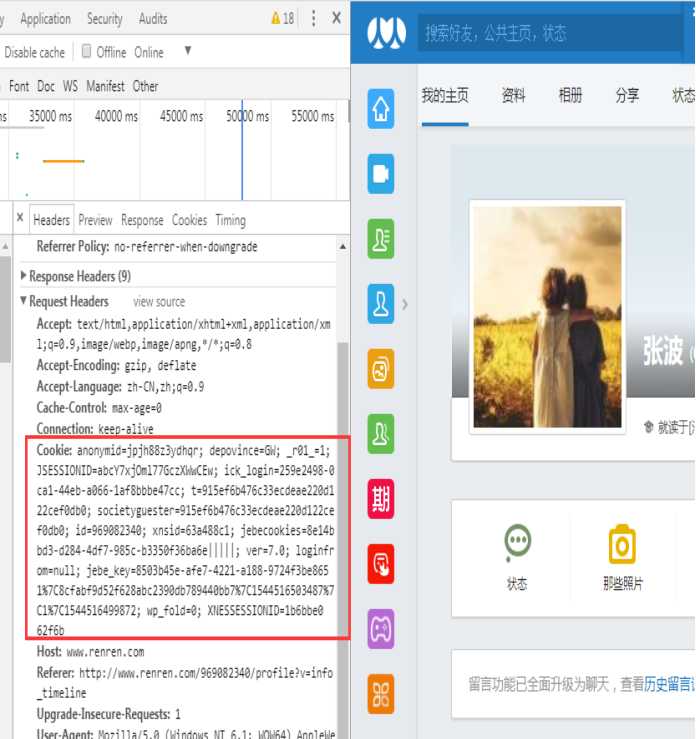696x739 pixels.
Task: Click Disable cache label
Action: click(x=34, y=52)
